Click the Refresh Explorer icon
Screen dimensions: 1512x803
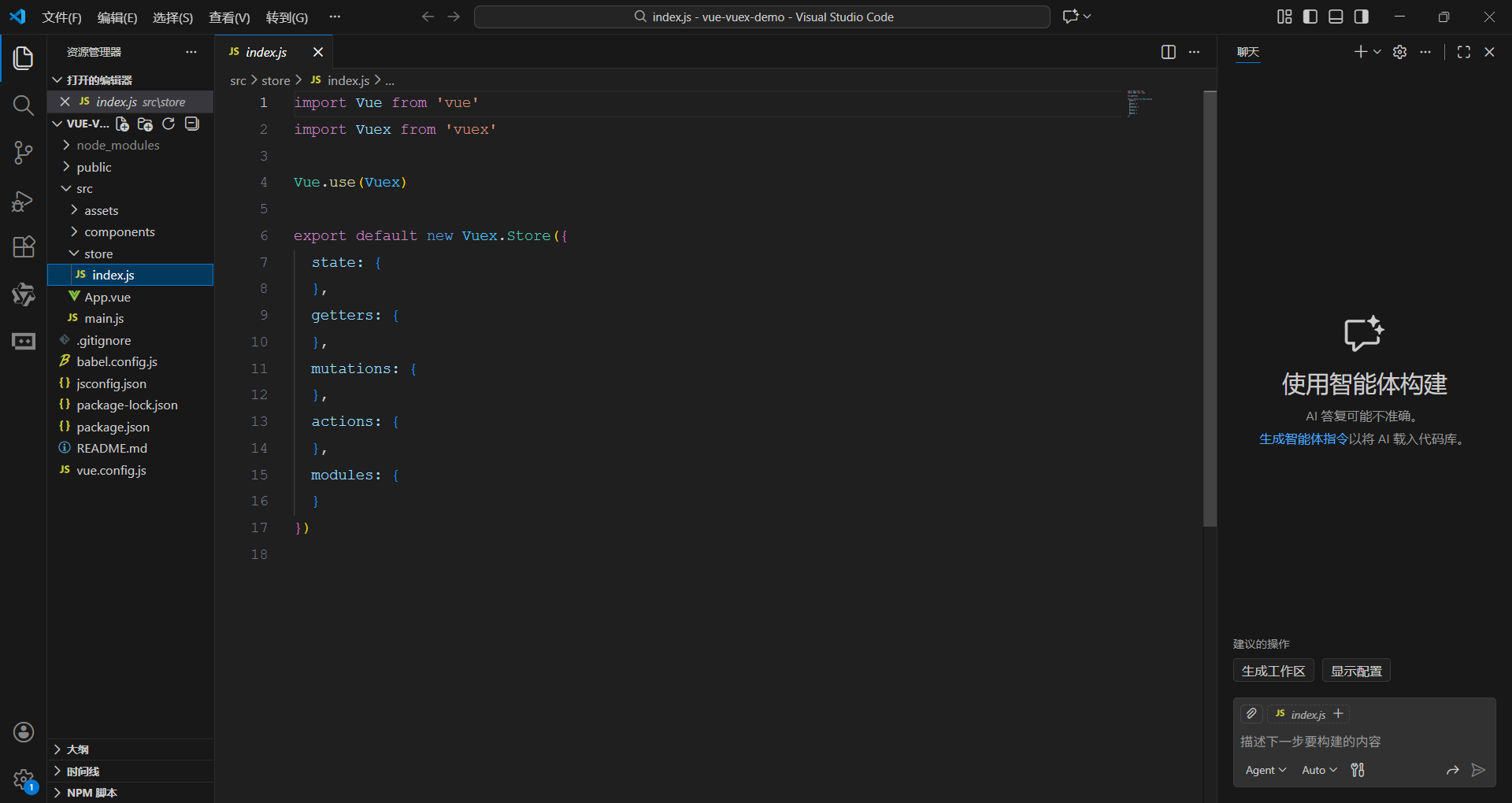(169, 124)
